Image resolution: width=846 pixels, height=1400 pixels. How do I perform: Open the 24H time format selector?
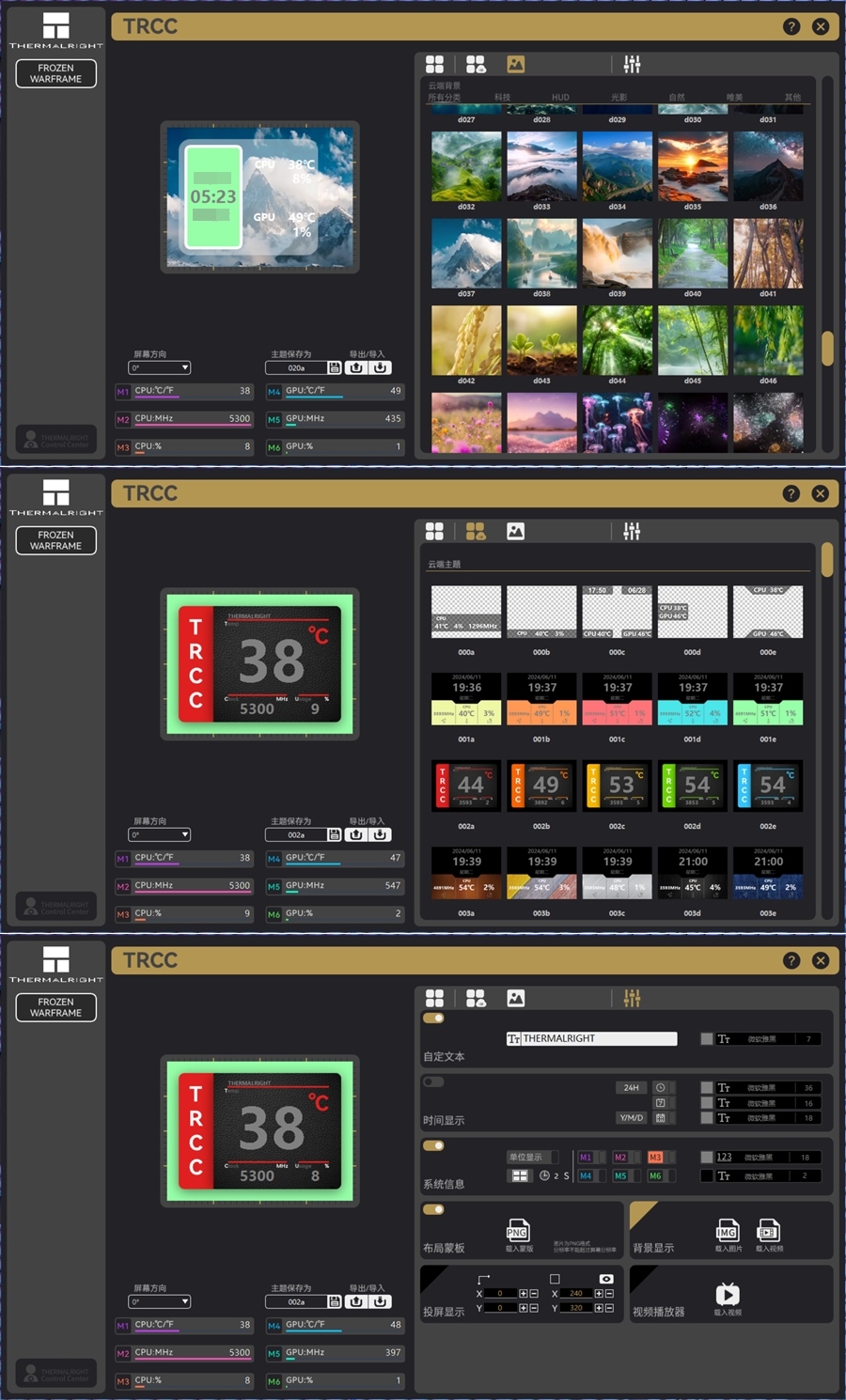[x=632, y=1087]
